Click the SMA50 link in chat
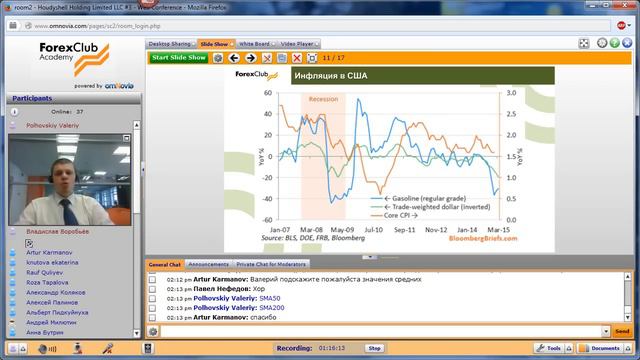The width and height of the screenshot is (640, 360). pos(270,298)
